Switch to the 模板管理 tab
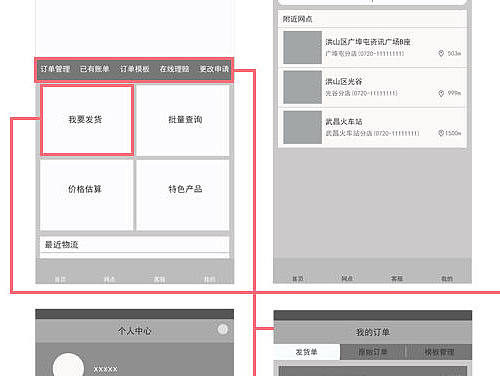This screenshot has width=500, height=376. (x=439, y=352)
